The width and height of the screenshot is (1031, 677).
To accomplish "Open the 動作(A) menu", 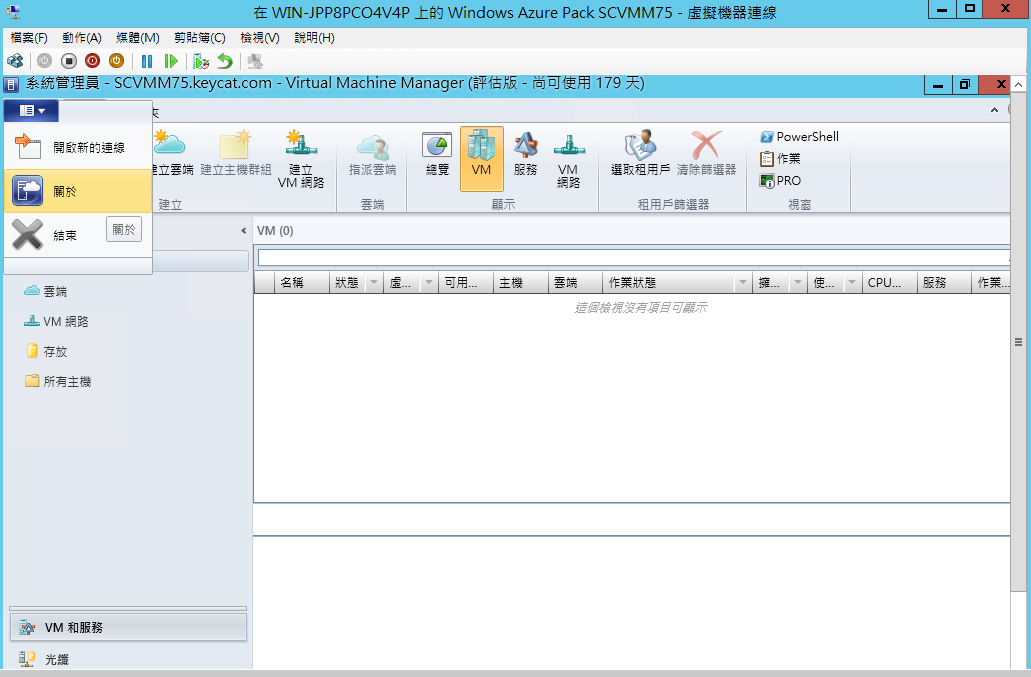I will (82, 38).
